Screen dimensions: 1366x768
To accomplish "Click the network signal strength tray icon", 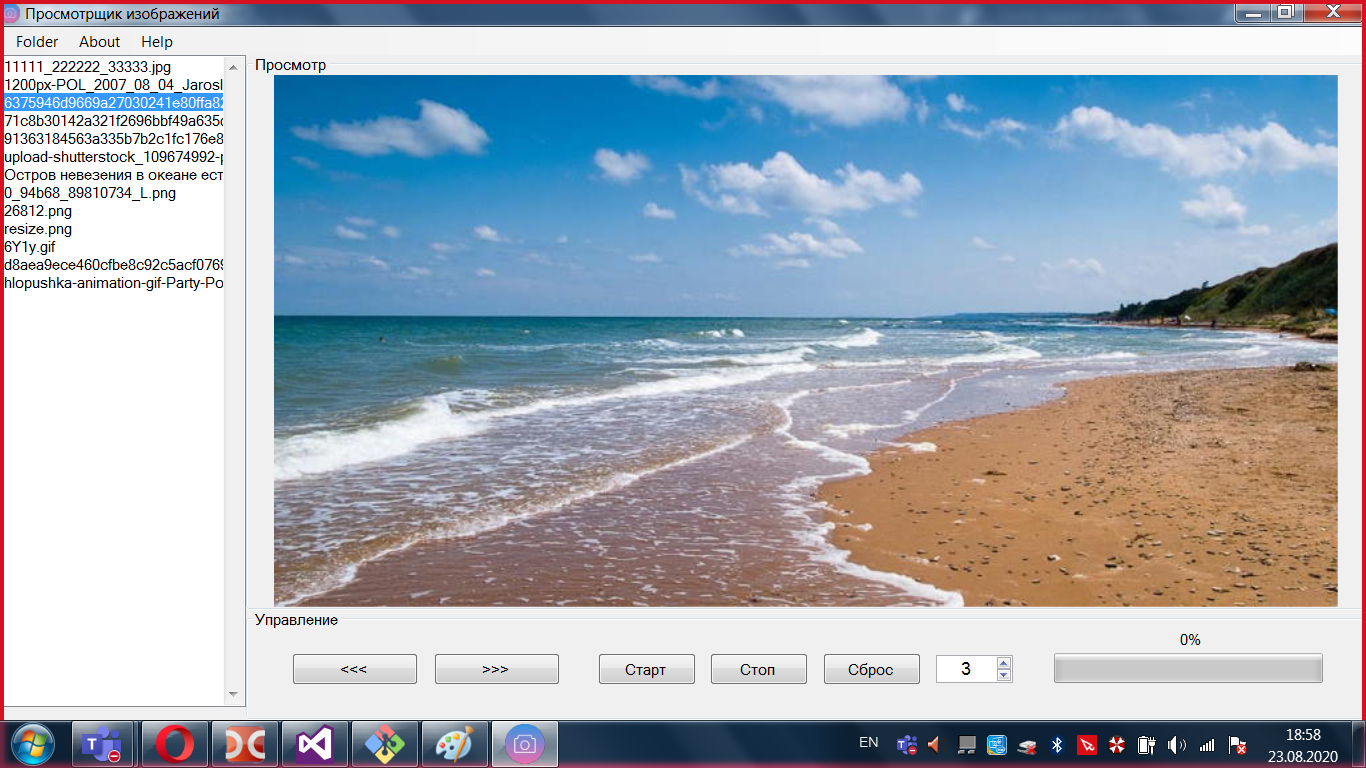I will 1208,745.
